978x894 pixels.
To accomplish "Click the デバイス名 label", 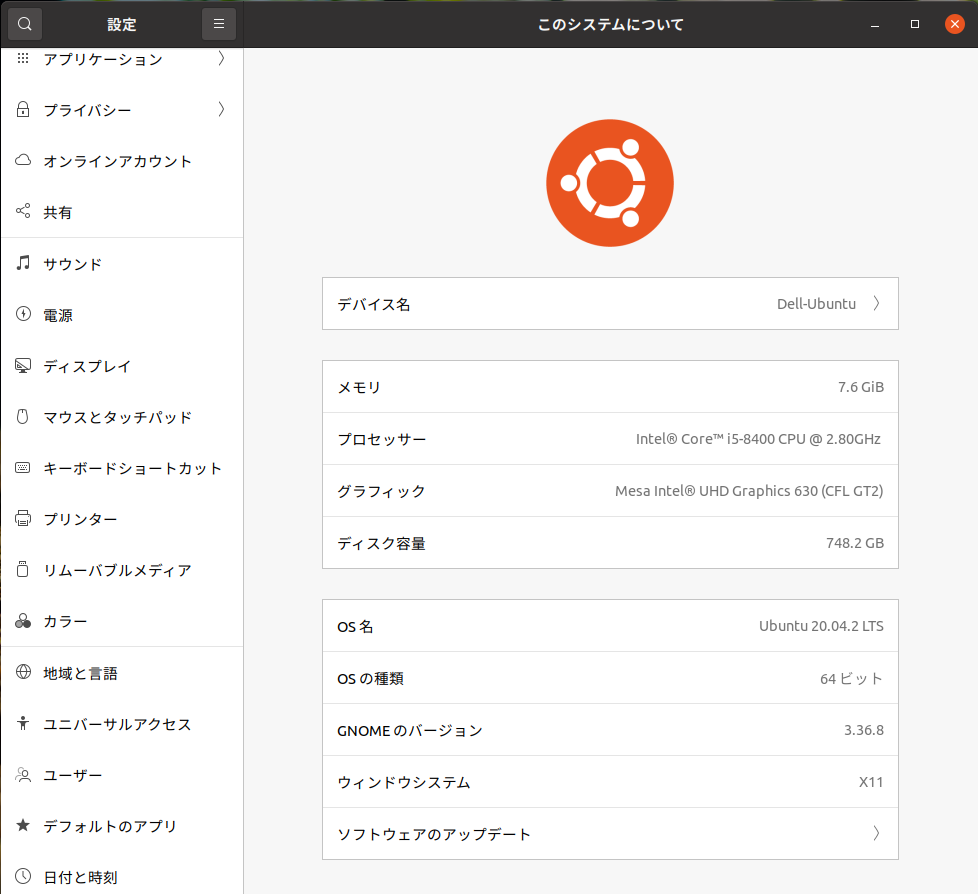I will [x=374, y=304].
